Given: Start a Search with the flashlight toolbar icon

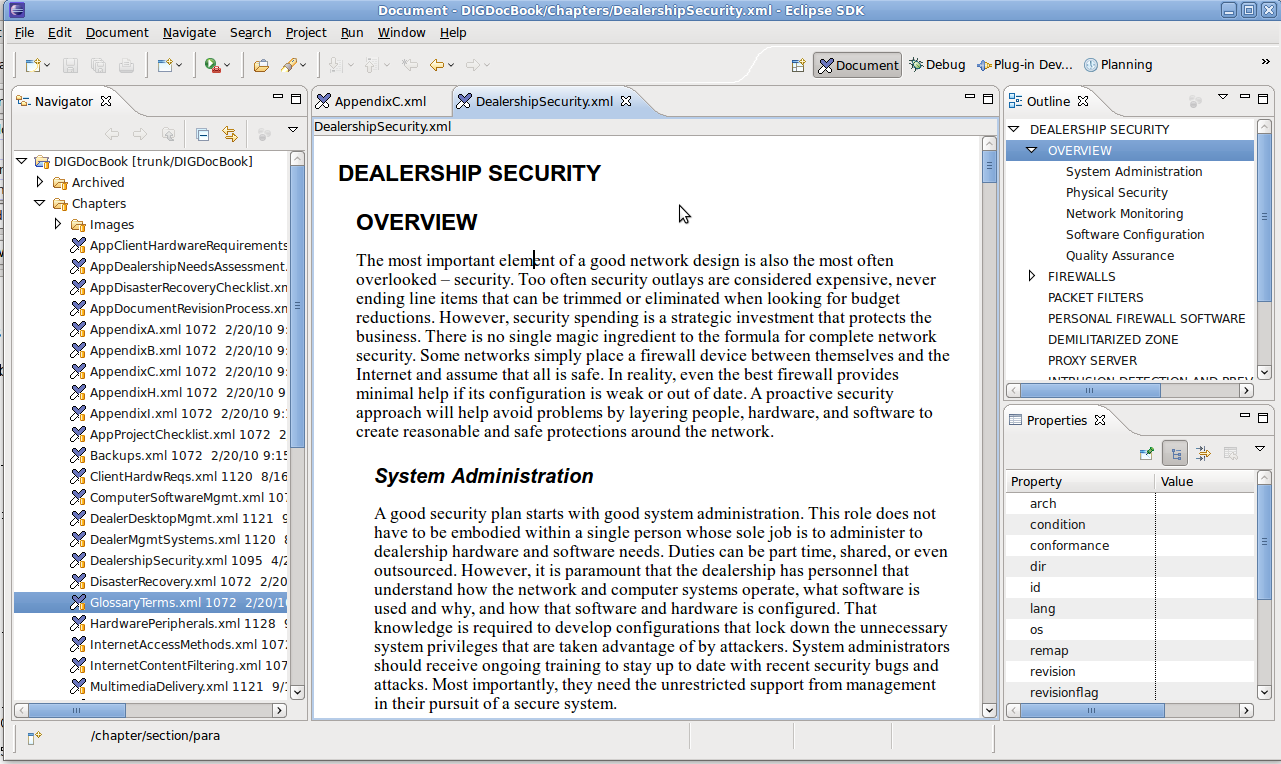Looking at the screenshot, I should coord(290,65).
